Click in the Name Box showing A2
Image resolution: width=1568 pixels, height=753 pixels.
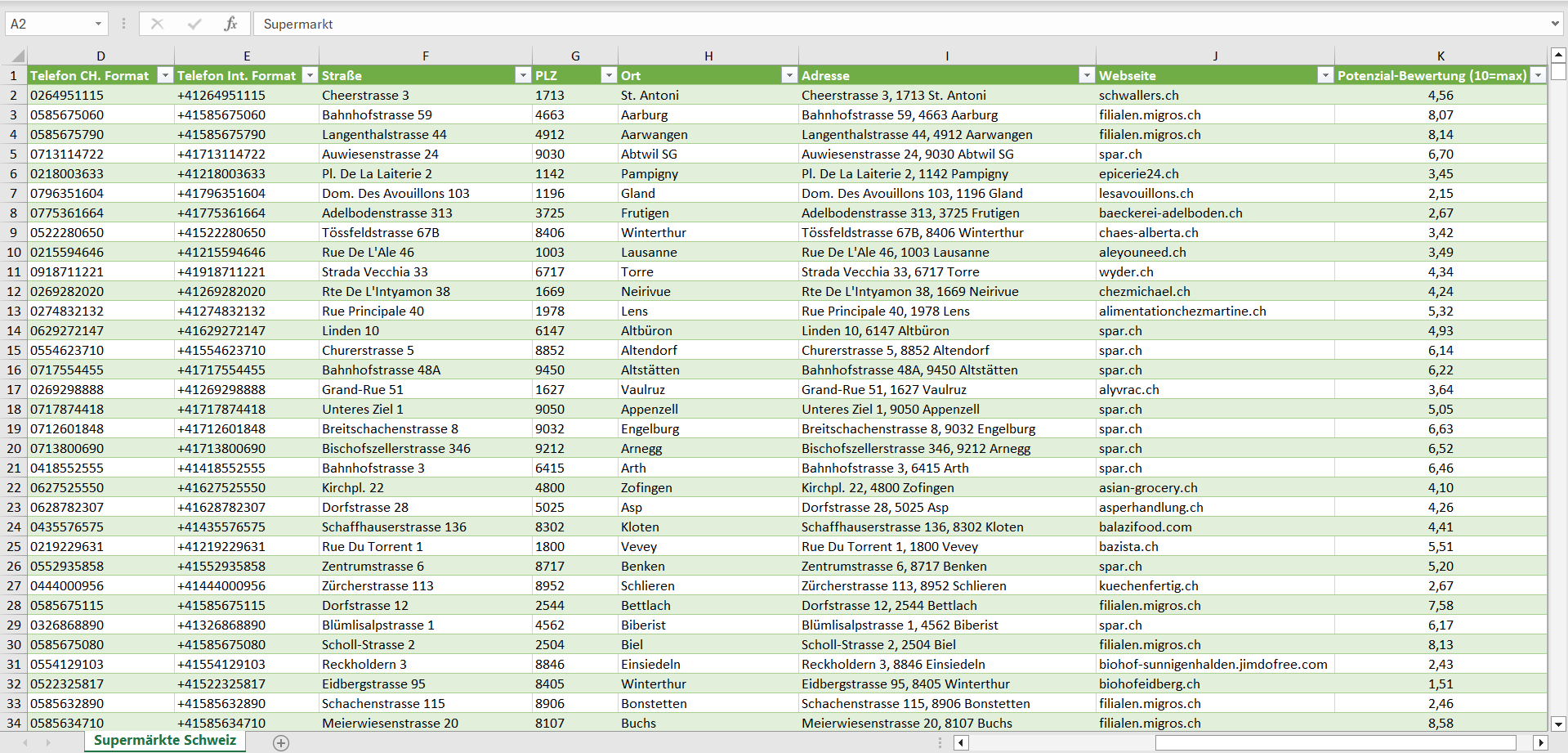pos(47,24)
